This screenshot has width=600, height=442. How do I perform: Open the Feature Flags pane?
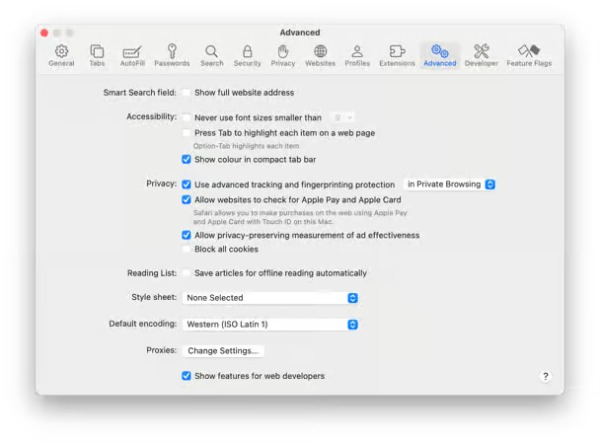click(529, 56)
